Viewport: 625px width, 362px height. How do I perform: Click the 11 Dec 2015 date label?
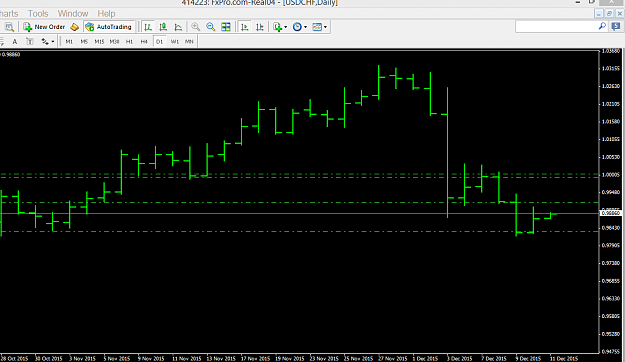[564, 358]
